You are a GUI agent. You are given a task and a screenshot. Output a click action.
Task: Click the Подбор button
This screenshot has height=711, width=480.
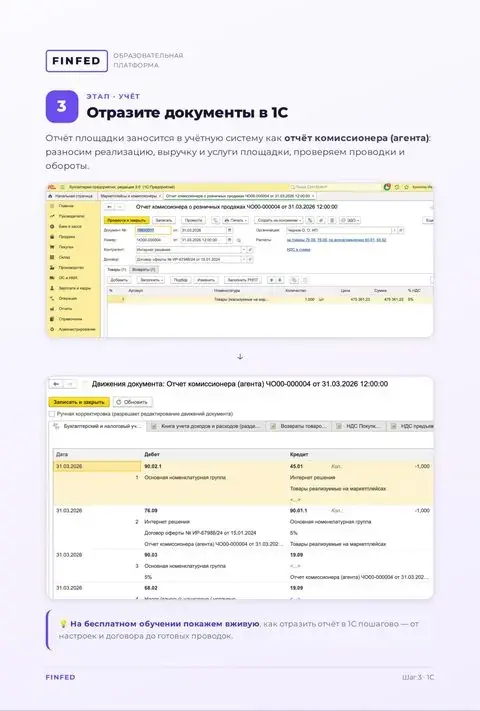pos(180,280)
